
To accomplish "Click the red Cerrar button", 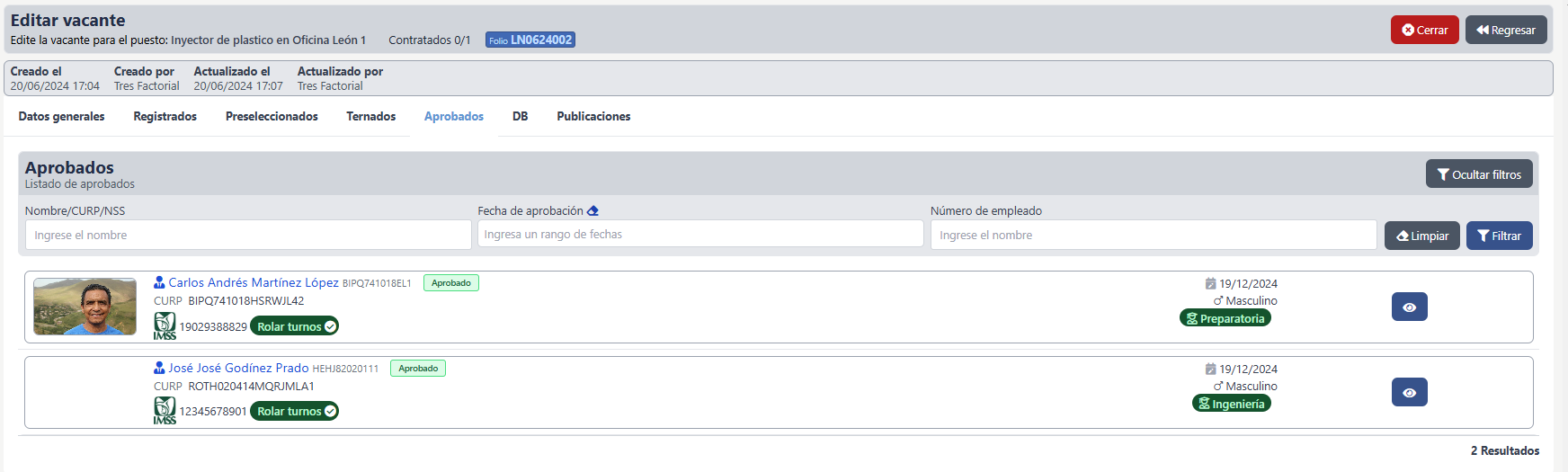I will tap(1425, 30).
